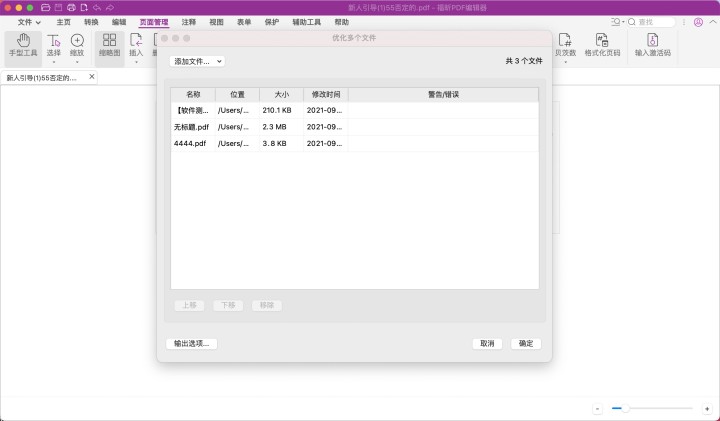Screen dimensions: 720x421
Task: Open the Thumbnails (缩略图) view
Action: coord(109,41)
